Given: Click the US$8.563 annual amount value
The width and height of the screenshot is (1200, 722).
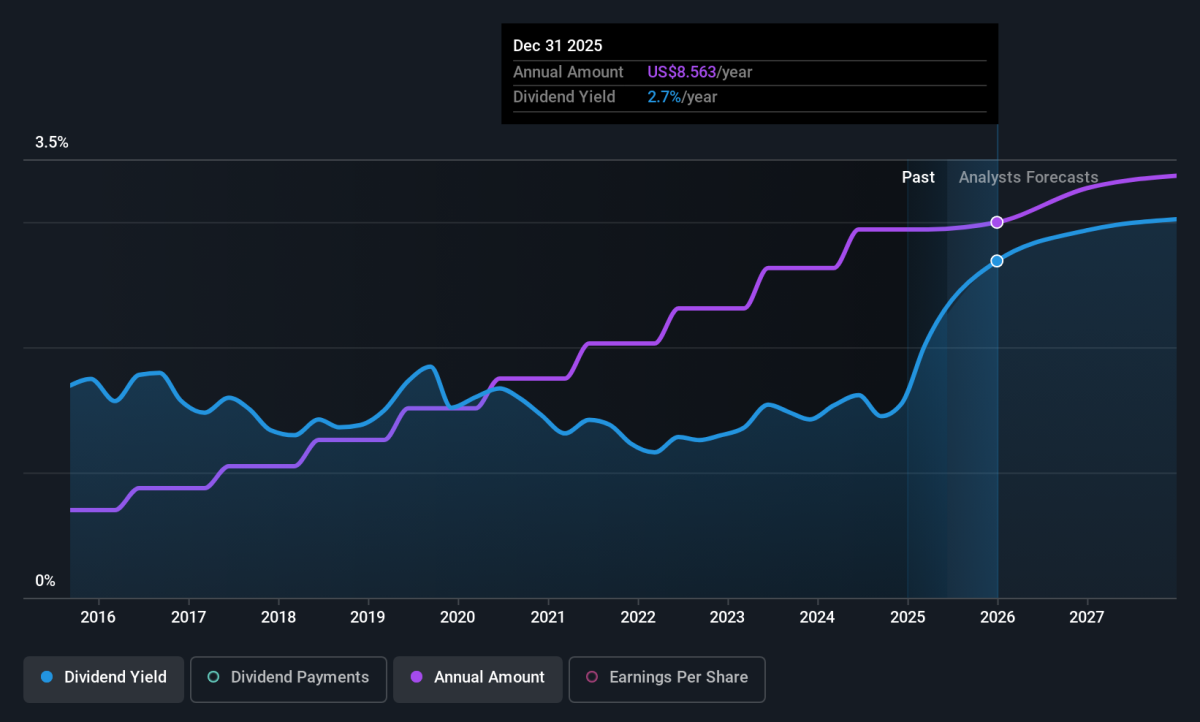Looking at the screenshot, I should (682, 72).
